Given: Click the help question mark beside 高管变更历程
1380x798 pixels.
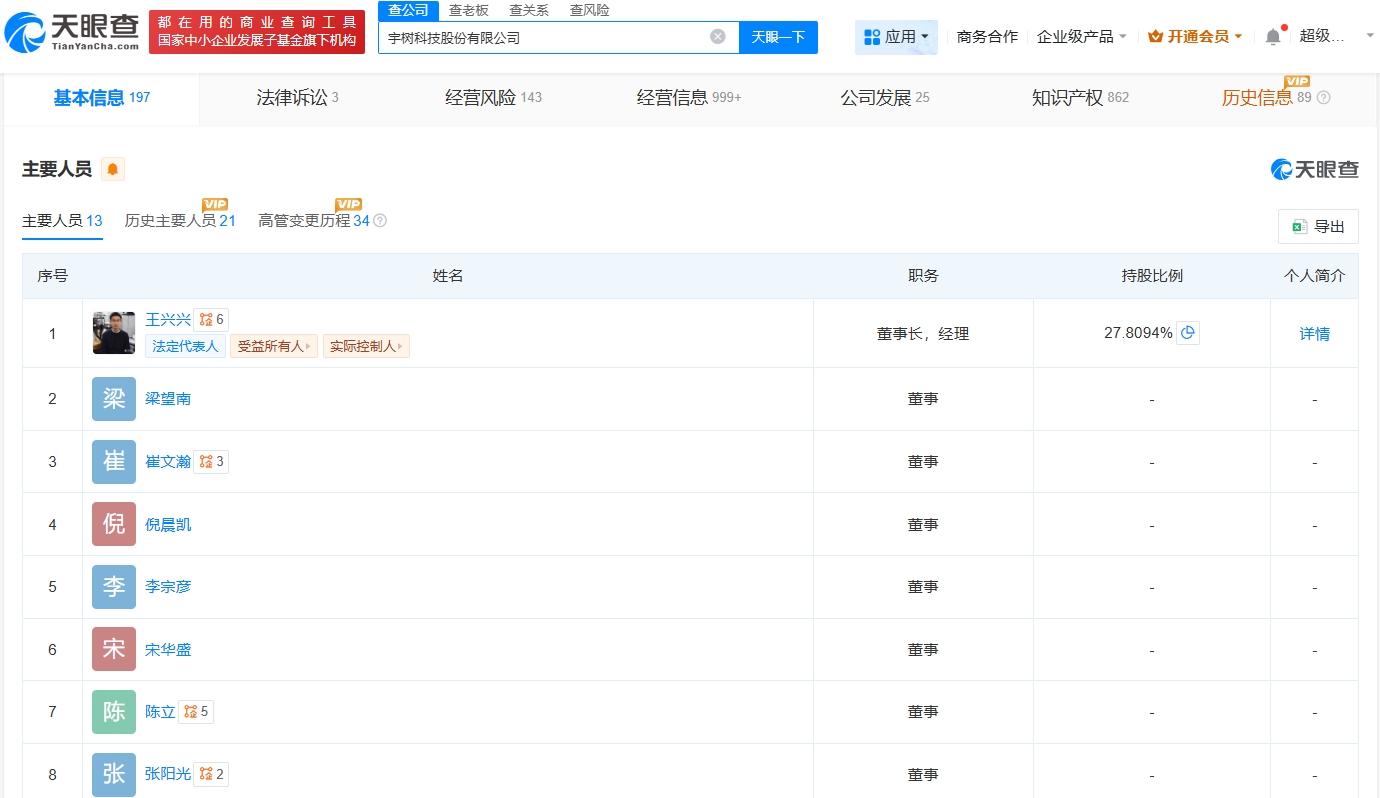Looking at the screenshot, I should 380,221.
